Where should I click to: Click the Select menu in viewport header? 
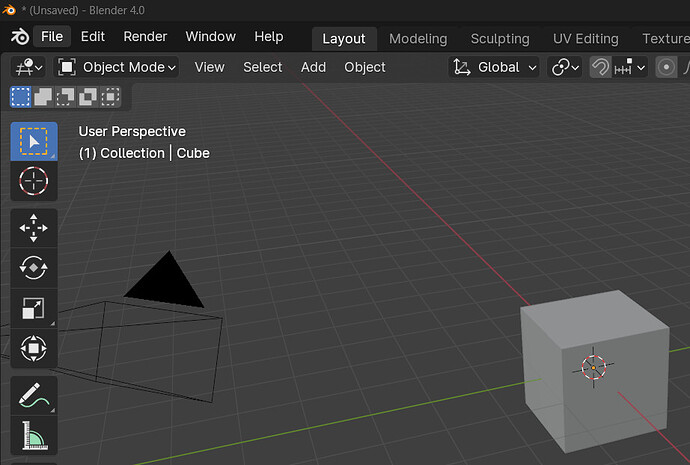click(262, 67)
